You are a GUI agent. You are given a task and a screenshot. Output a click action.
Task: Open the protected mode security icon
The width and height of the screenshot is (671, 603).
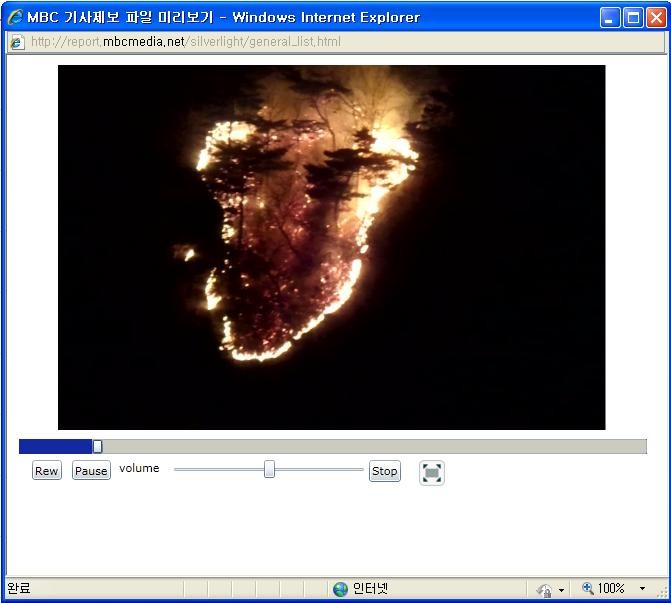click(x=545, y=590)
